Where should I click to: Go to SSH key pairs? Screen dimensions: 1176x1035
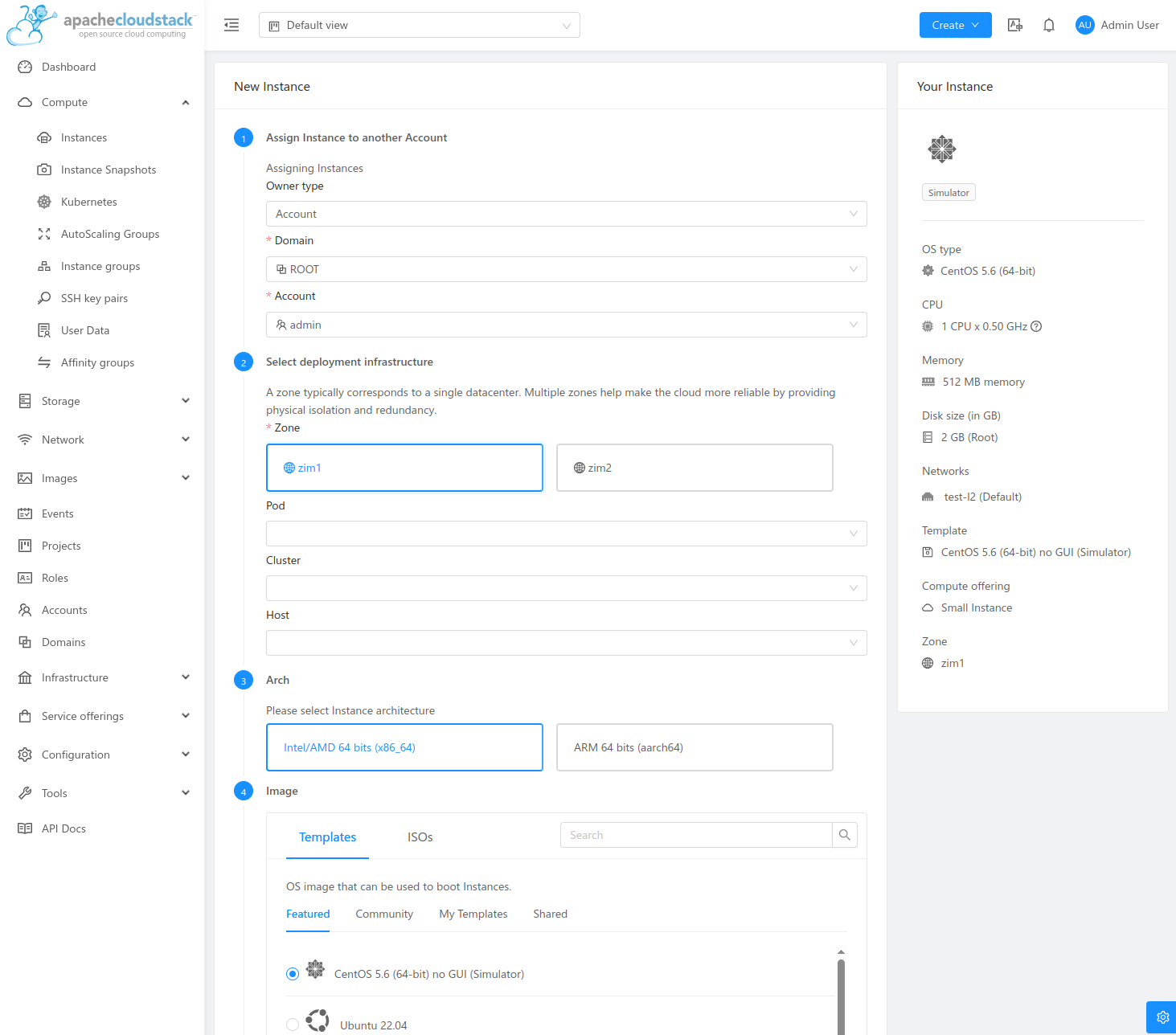point(94,298)
